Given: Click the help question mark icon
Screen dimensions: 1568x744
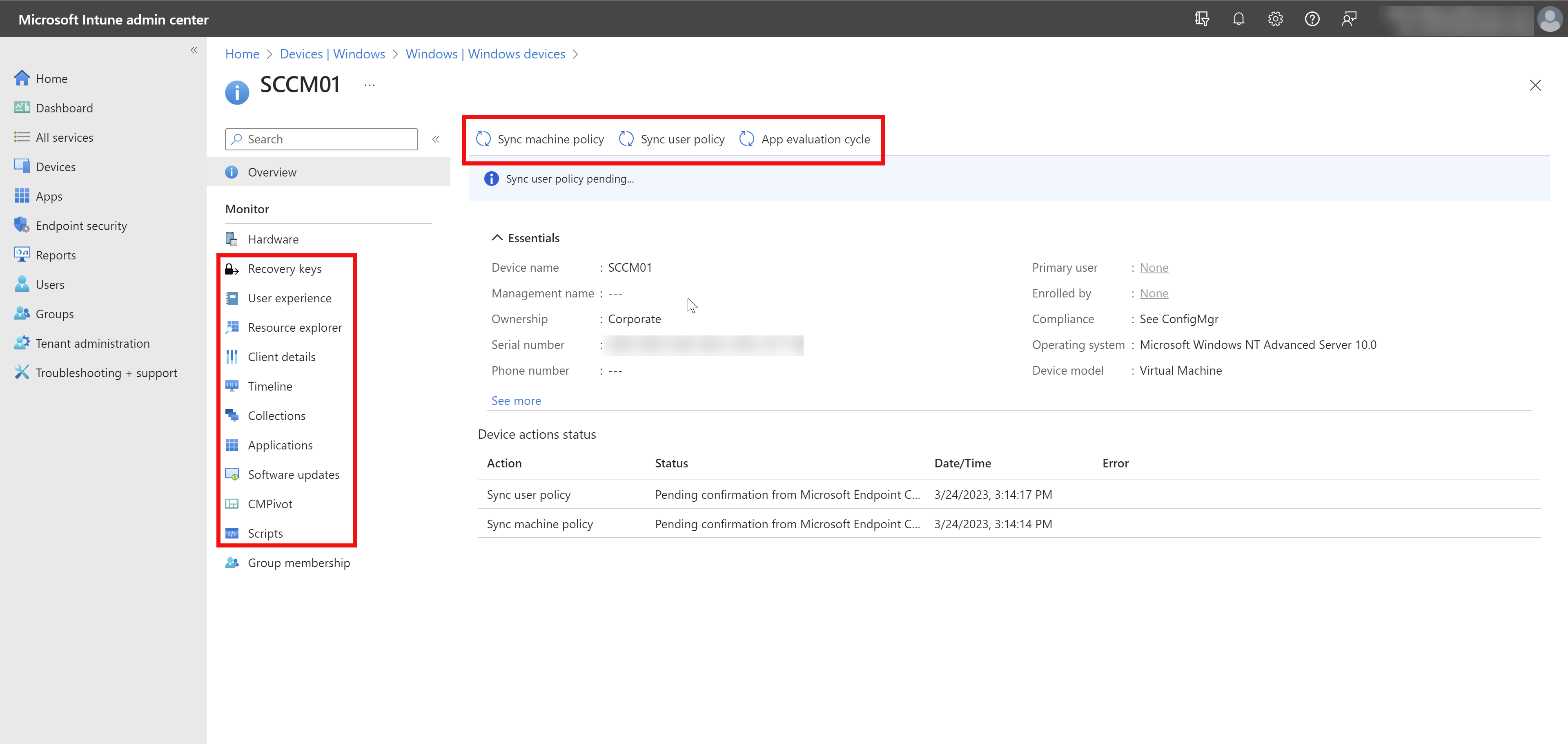Looking at the screenshot, I should click(1312, 19).
